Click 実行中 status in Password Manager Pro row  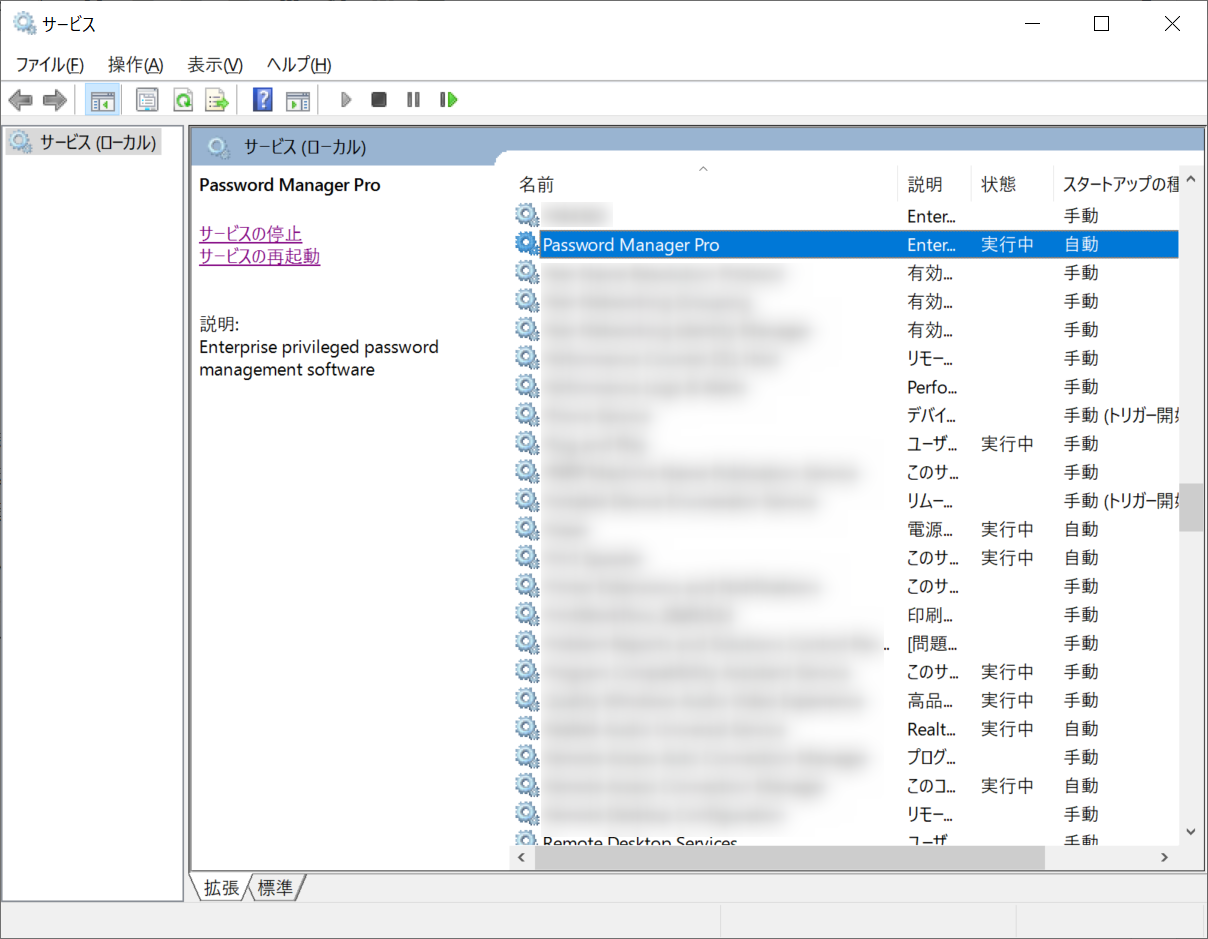pyautogui.click(x=1007, y=244)
